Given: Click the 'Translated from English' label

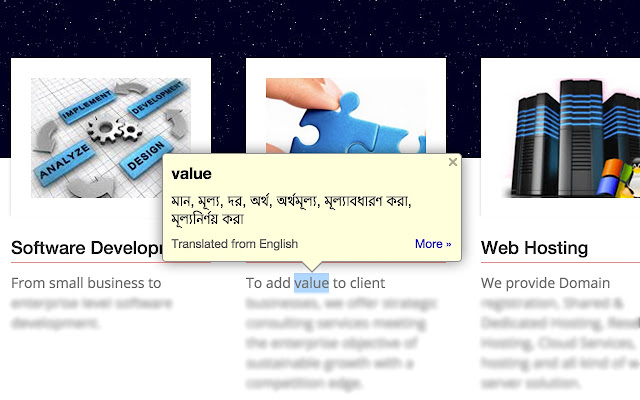Looking at the screenshot, I should tap(235, 244).
